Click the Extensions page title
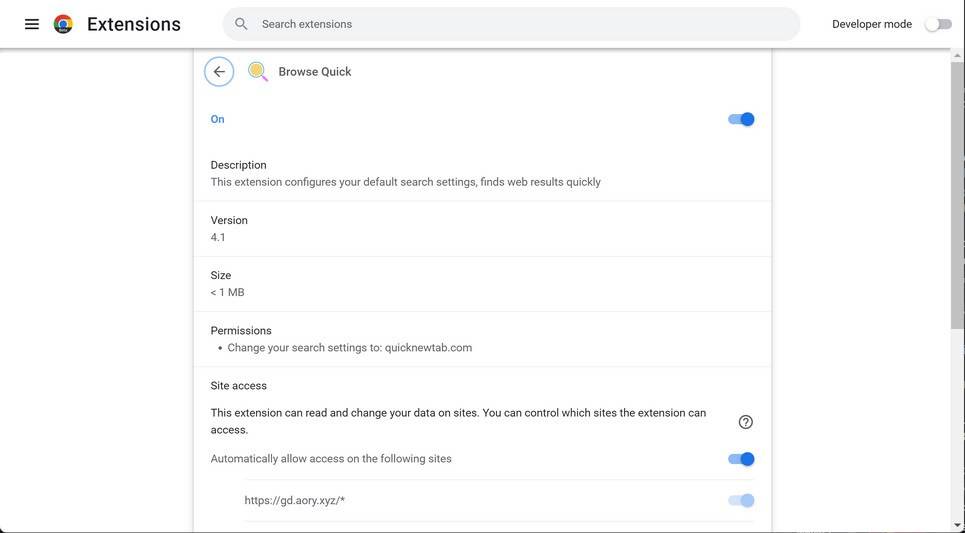 [x=134, y=24]
